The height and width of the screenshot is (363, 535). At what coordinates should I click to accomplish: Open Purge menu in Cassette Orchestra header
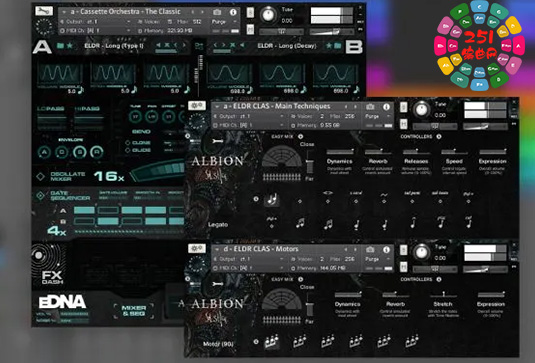(x=224, y=21)
